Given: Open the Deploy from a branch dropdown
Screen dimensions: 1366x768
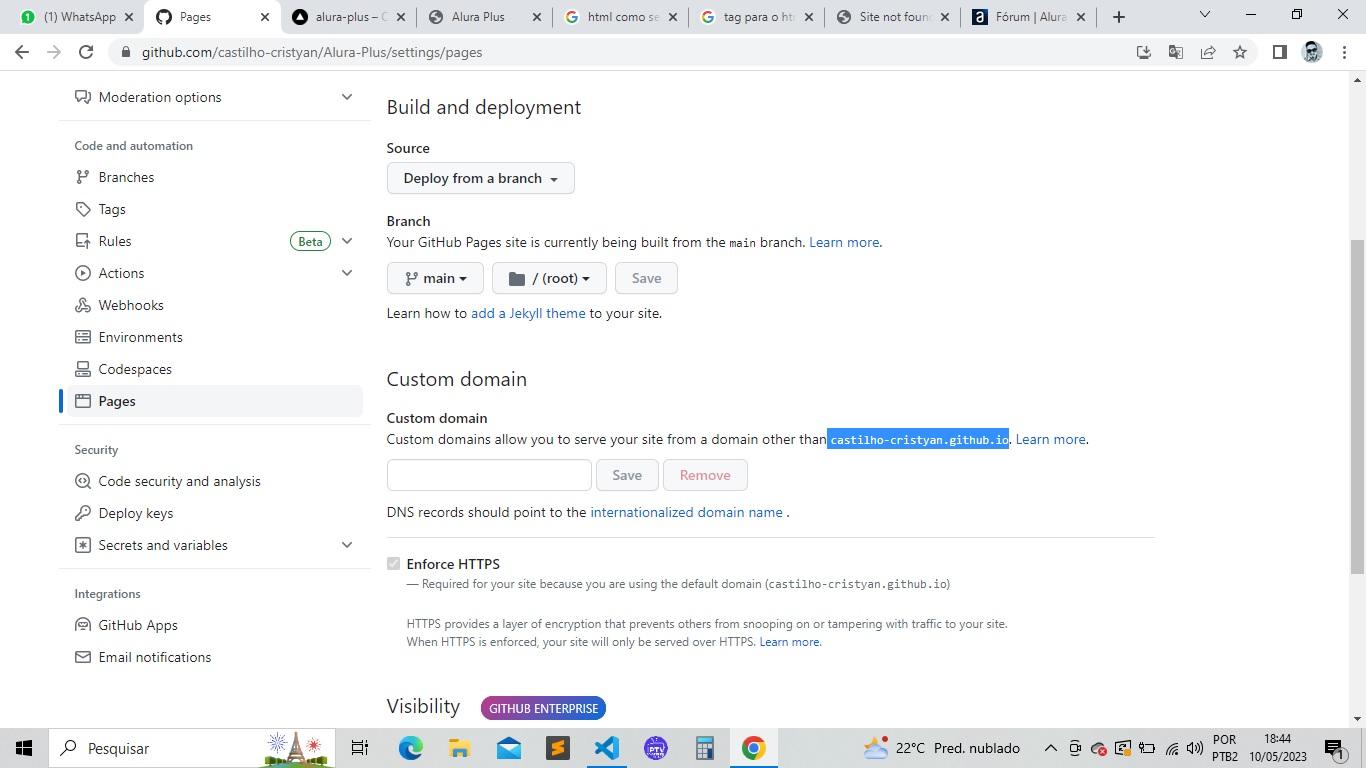Looking at the screenshot, I should click(481, 178).
